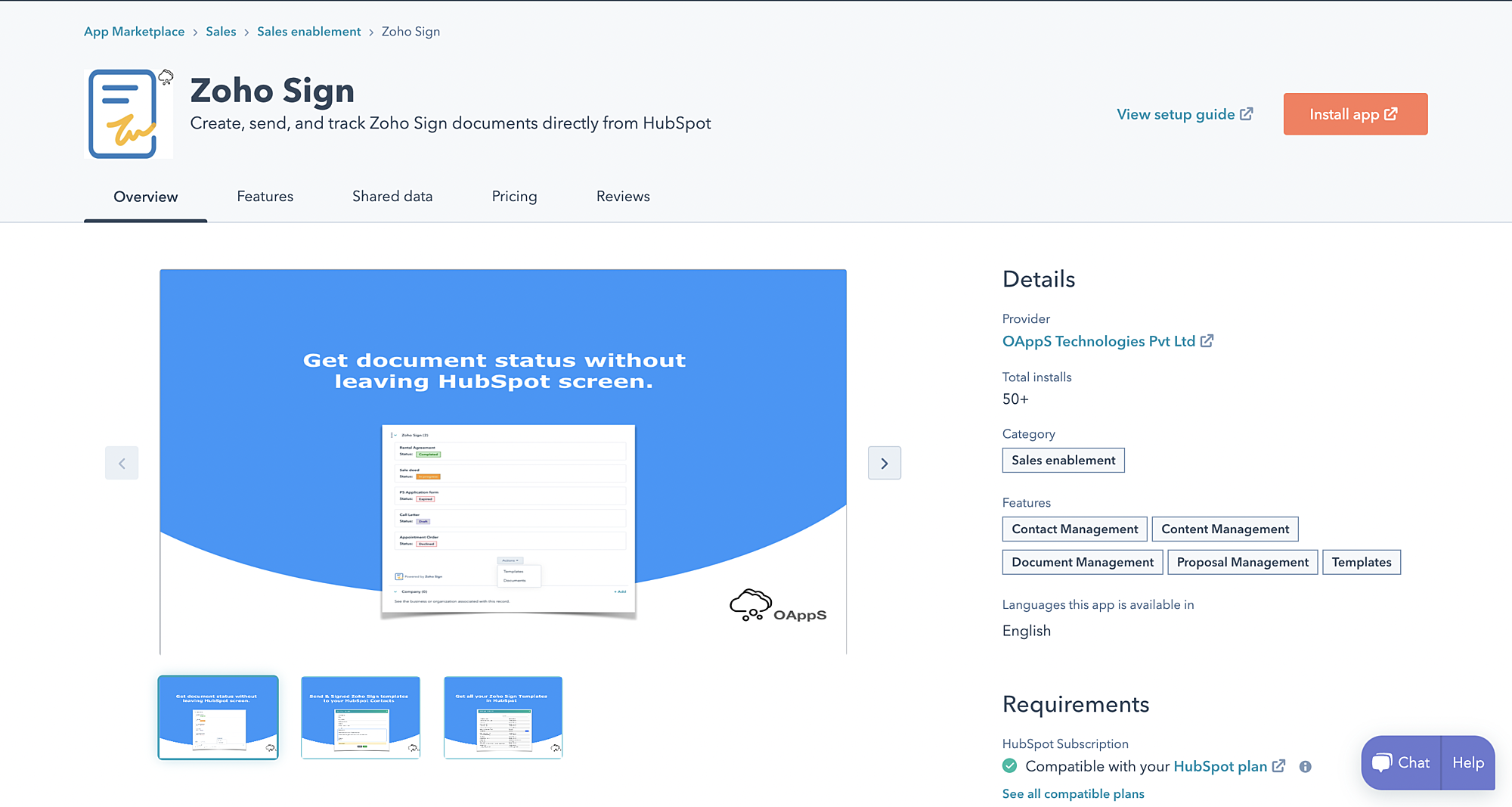
Task: Open the Chat widget
Action: (1402, 762)
